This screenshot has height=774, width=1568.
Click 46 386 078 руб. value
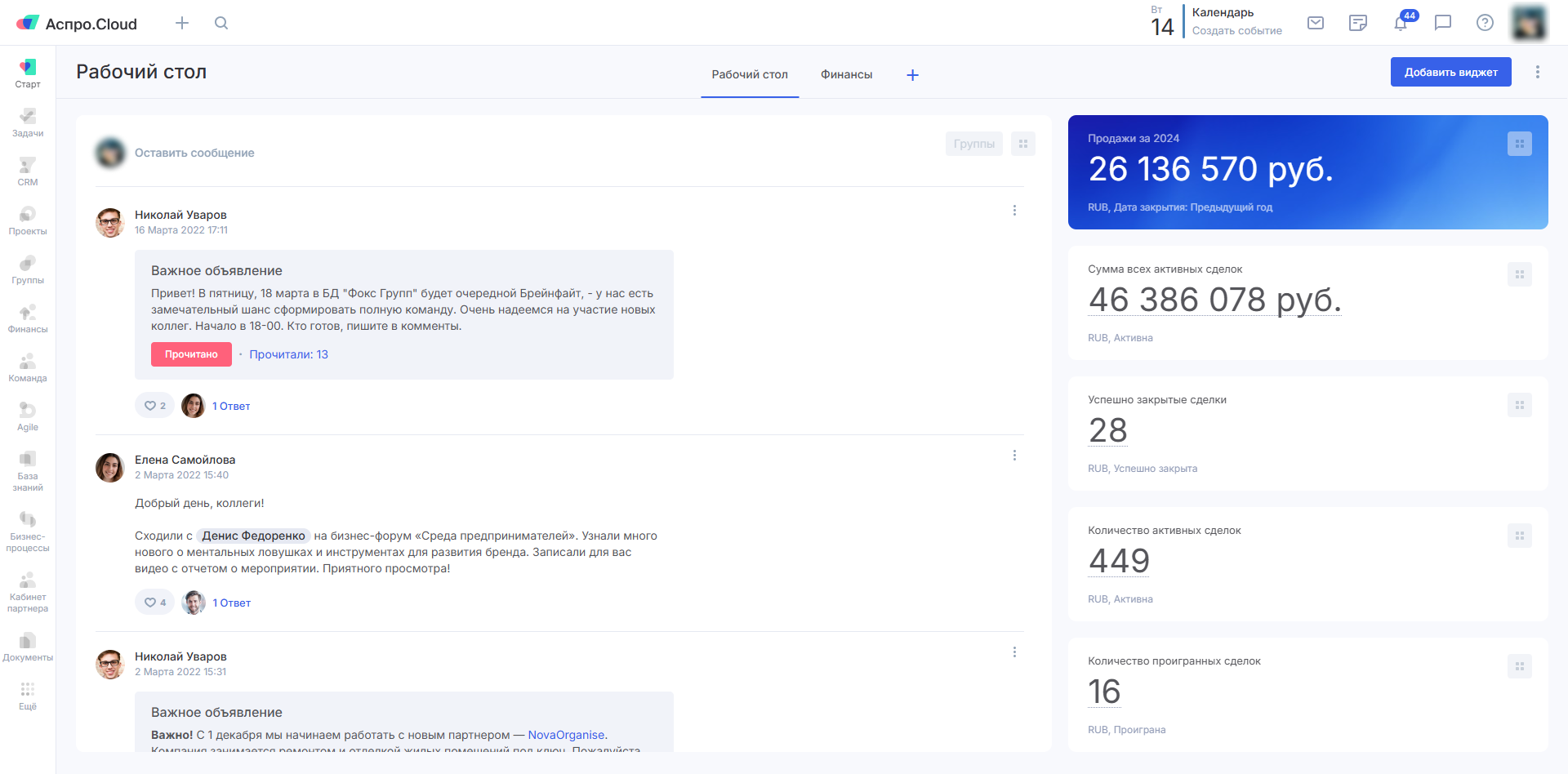point(1215,300)
